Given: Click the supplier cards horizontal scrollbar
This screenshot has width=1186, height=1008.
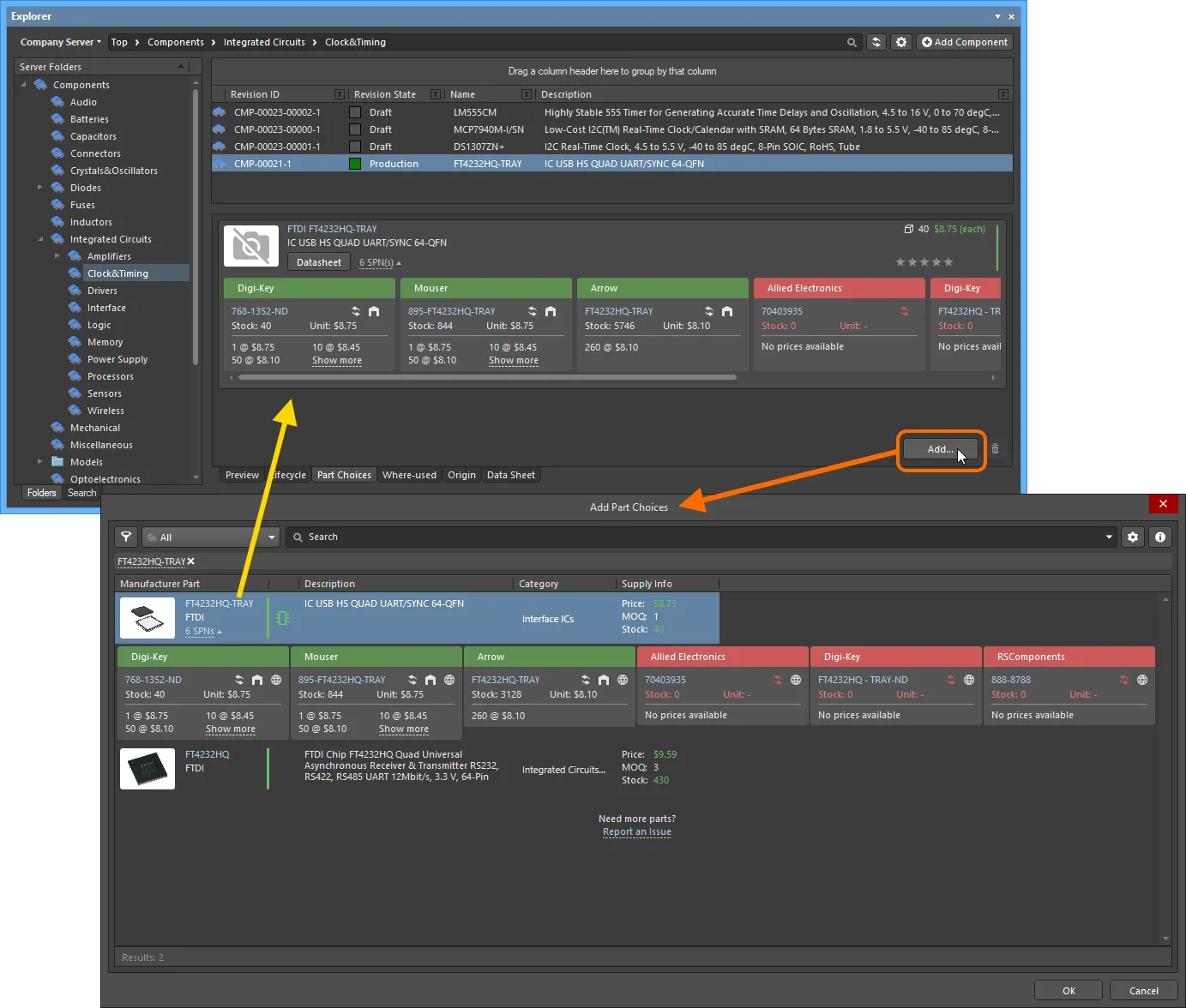Looking at the screenshot, I should pos(487,377).
